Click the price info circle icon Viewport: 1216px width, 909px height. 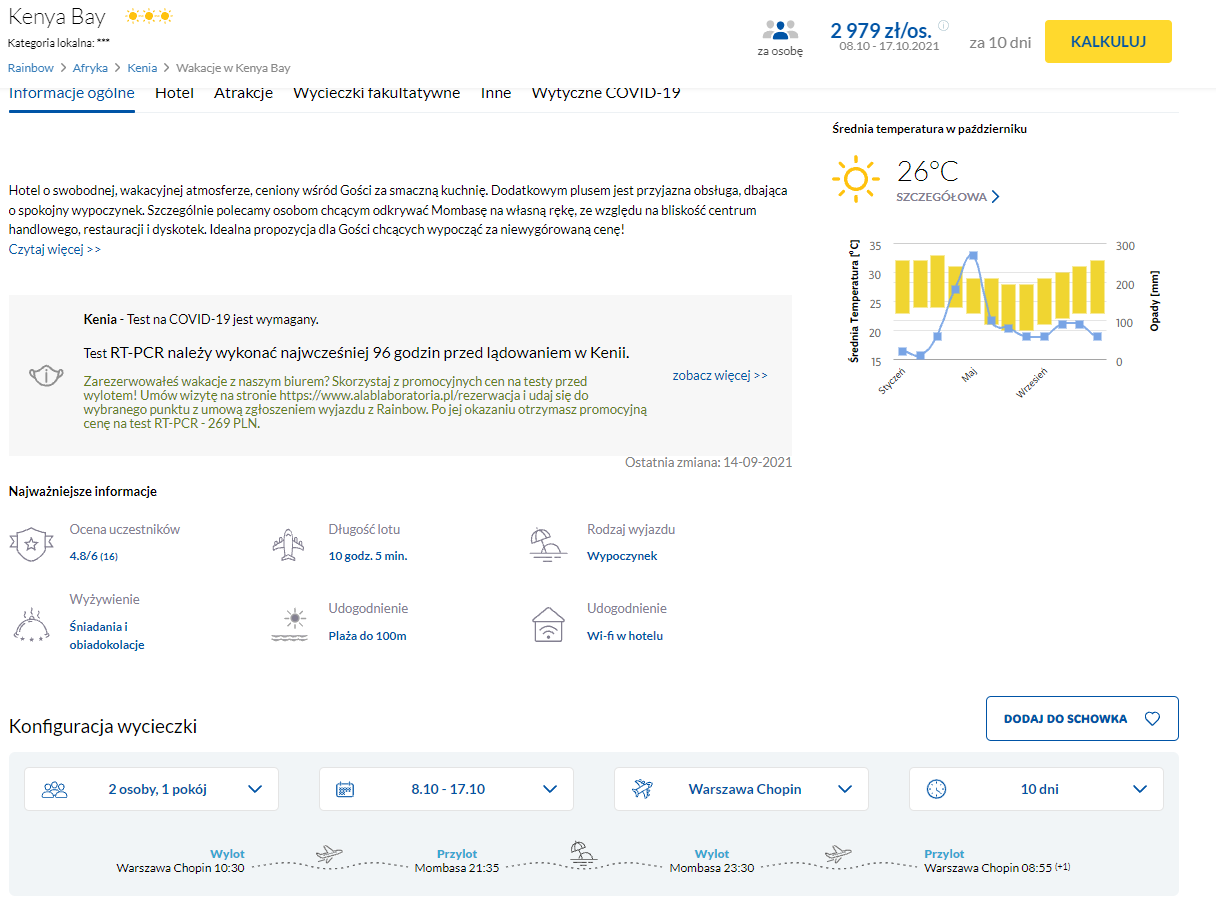(x=943, y=26)
